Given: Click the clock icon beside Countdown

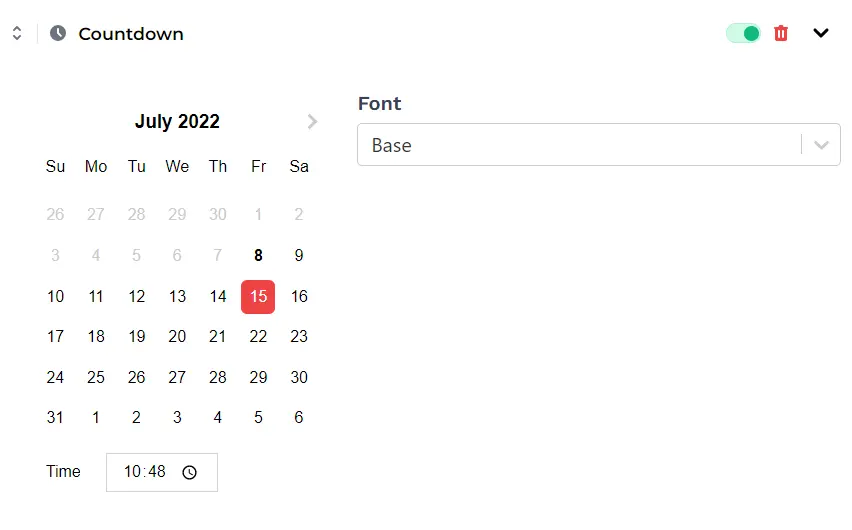Looking at the screenshot, I should point(58,33).
